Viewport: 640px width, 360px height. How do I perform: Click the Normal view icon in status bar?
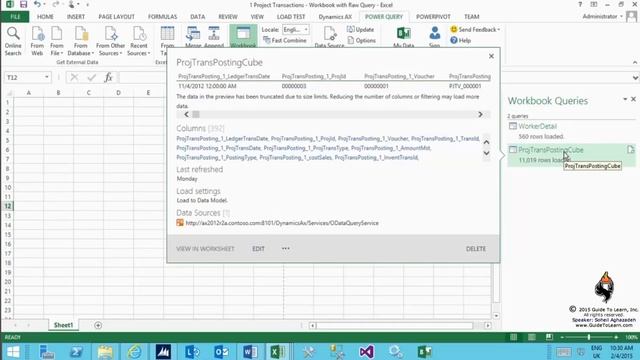pyautogui.click(x=513, y=337)
